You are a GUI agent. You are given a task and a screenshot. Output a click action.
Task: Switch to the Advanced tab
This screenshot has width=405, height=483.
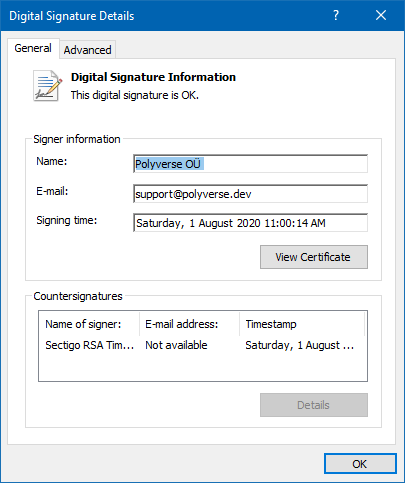click(87, 50)
